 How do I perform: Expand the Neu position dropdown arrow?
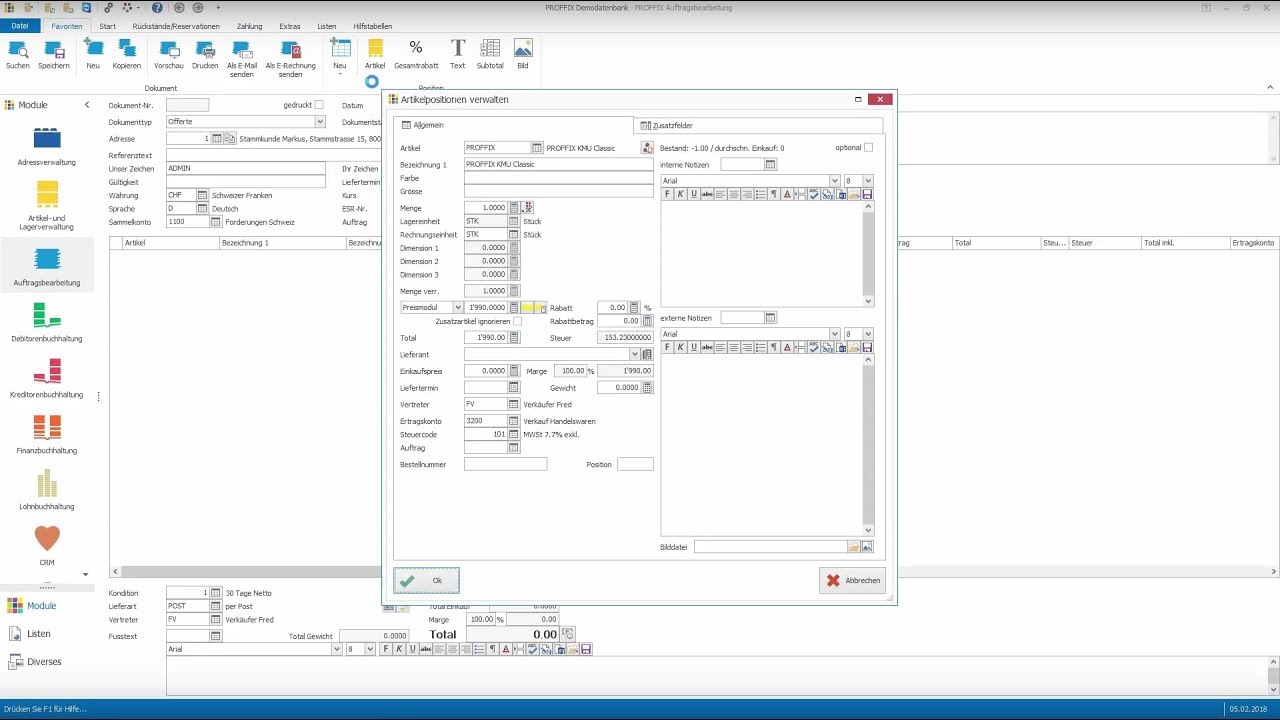(340, 74)
